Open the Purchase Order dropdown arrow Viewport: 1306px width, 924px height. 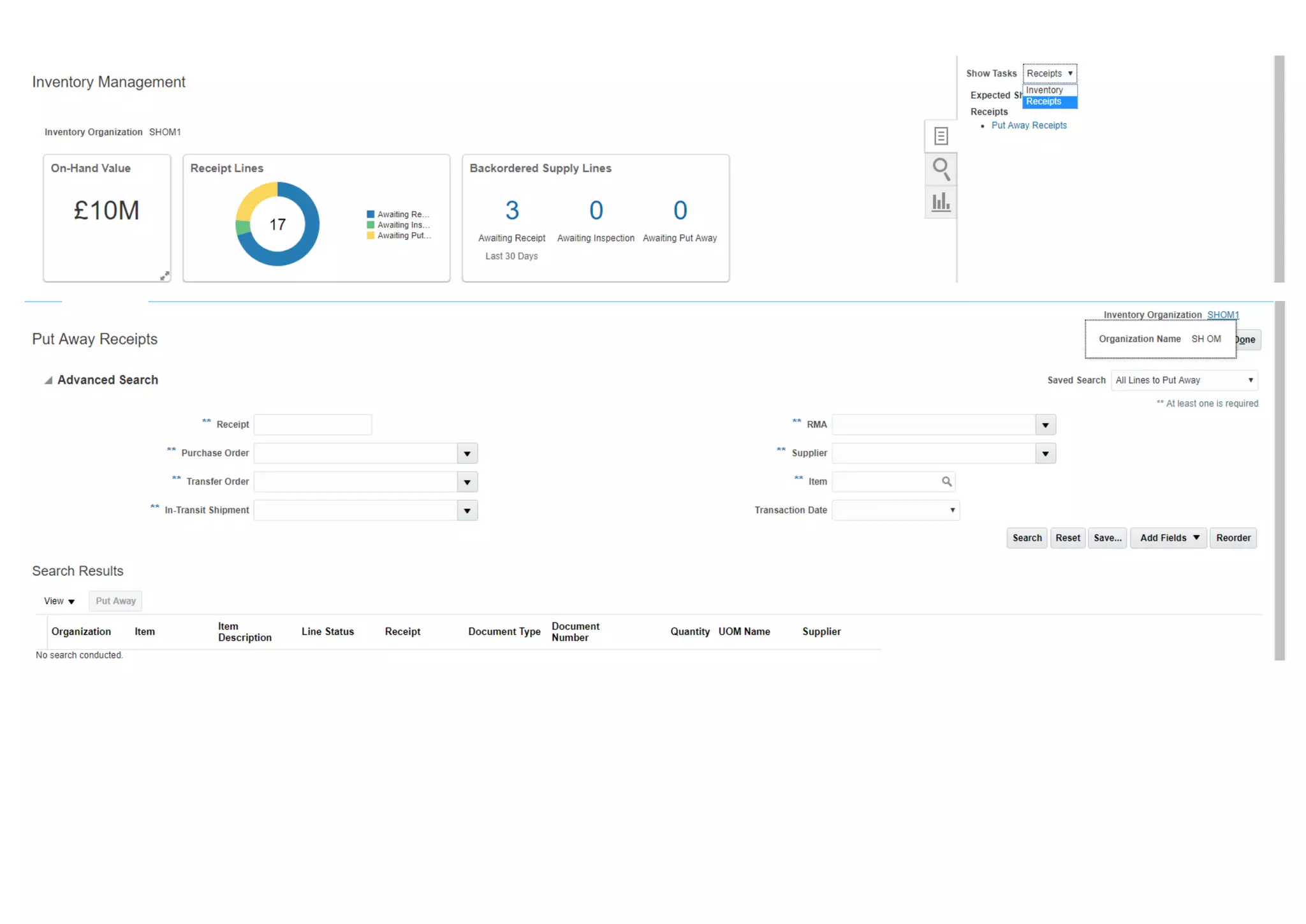tap(467, 453)
